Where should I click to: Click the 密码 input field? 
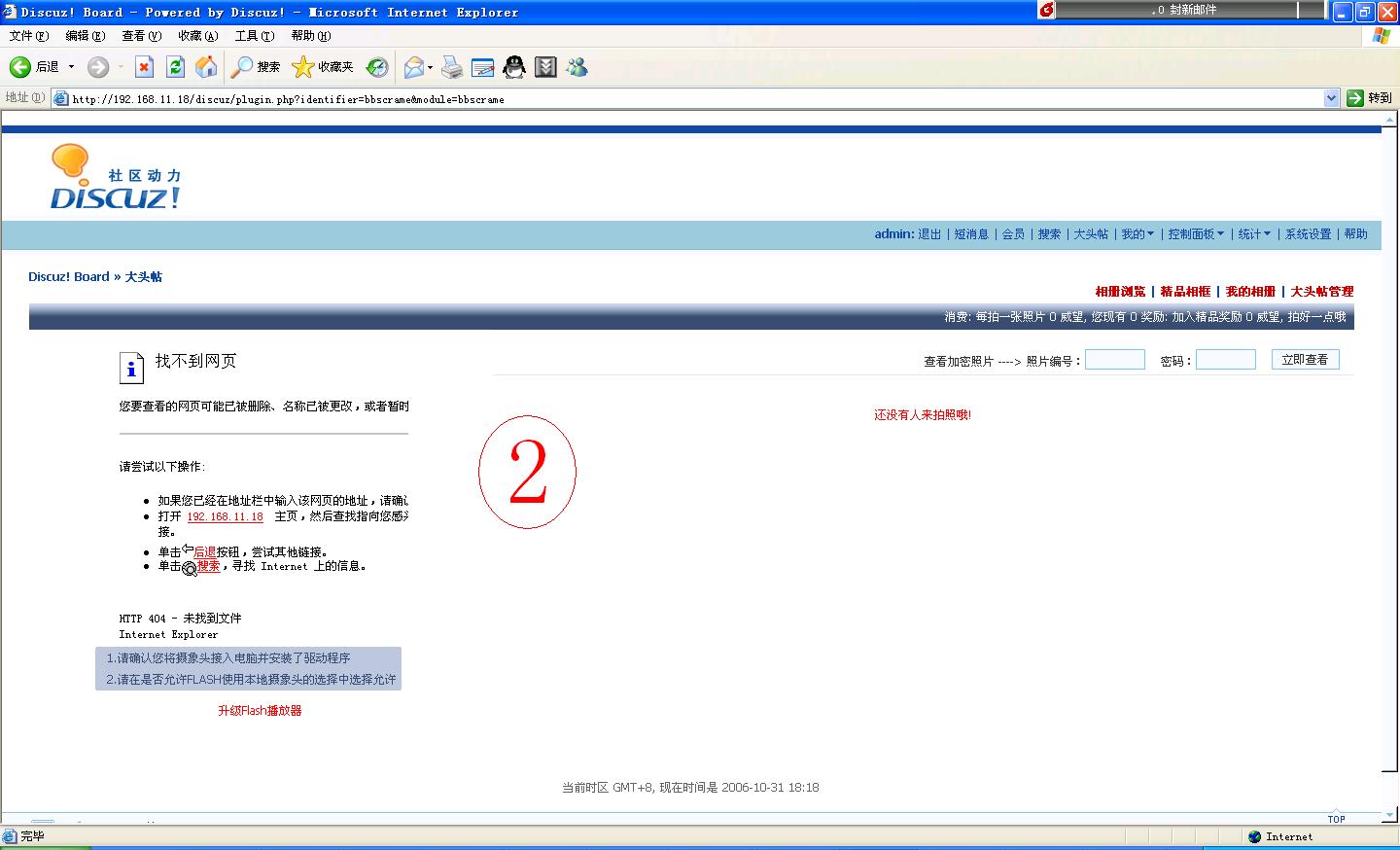1226,360
